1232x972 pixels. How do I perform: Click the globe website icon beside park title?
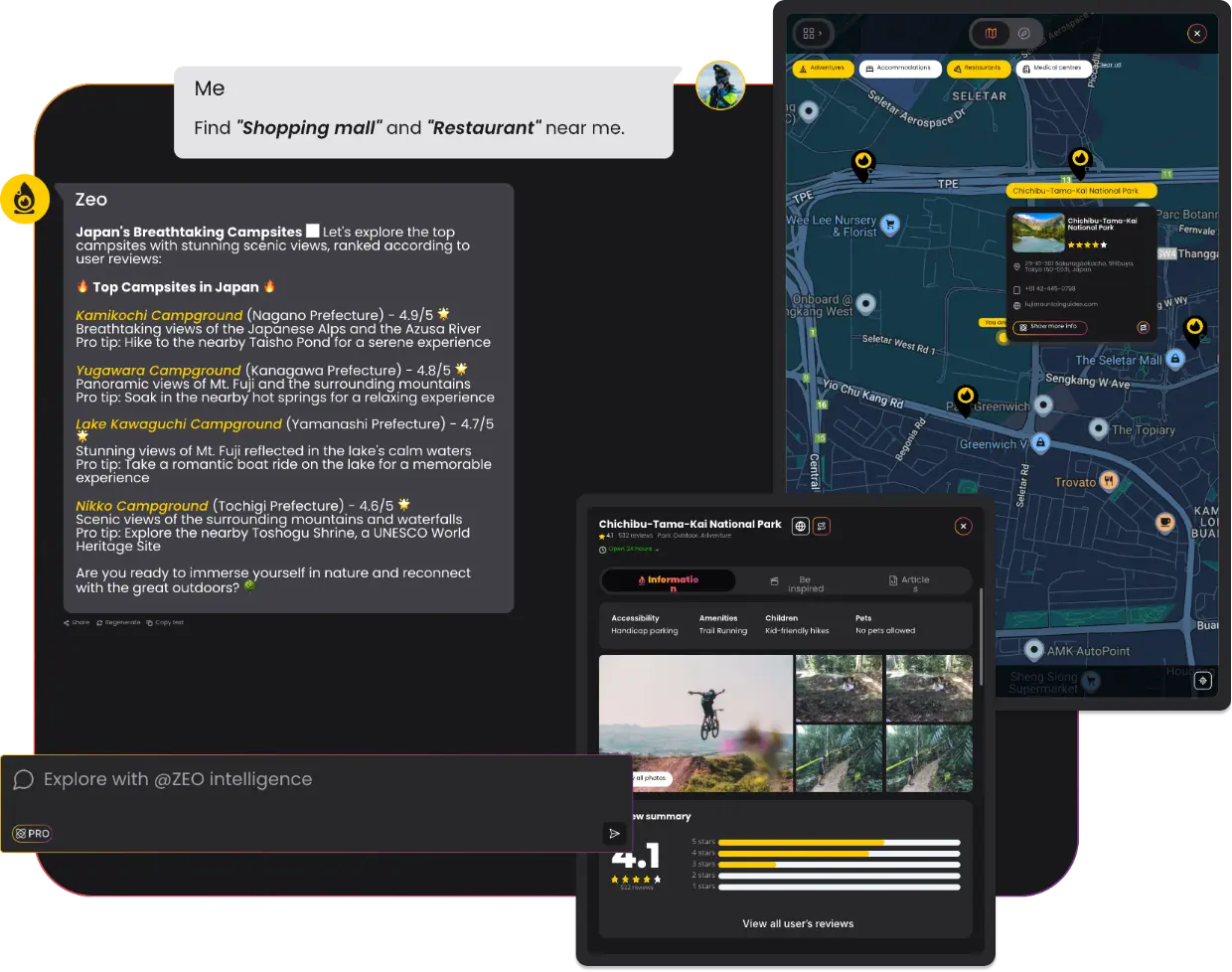point(801,526)
